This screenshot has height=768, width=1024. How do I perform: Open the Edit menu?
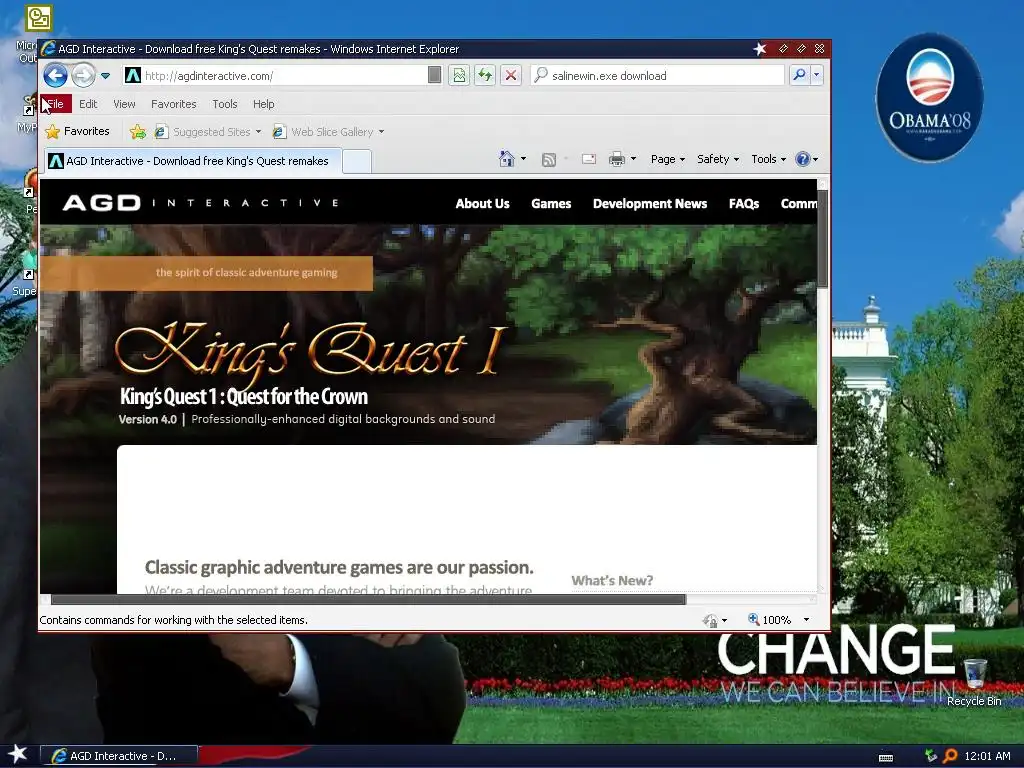pos(88,104)
